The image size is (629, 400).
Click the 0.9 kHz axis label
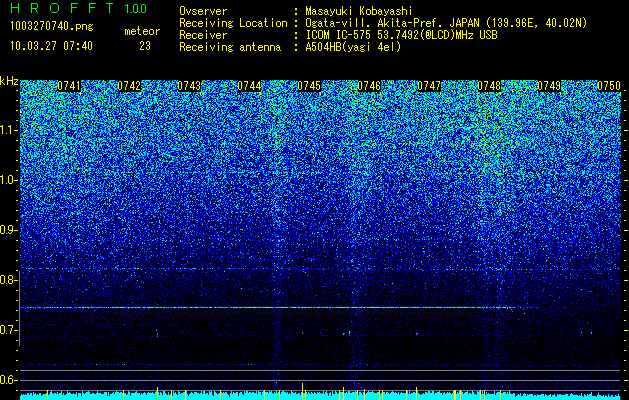coord(8,230)
